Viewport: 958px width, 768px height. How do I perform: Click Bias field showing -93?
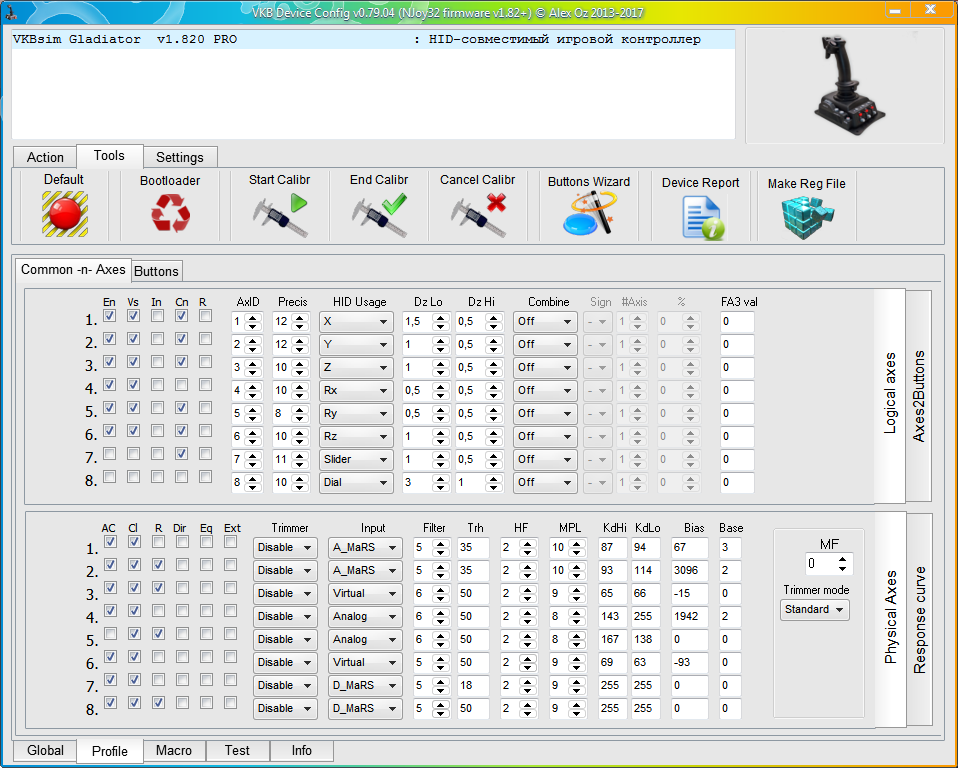tap(690, 662)
